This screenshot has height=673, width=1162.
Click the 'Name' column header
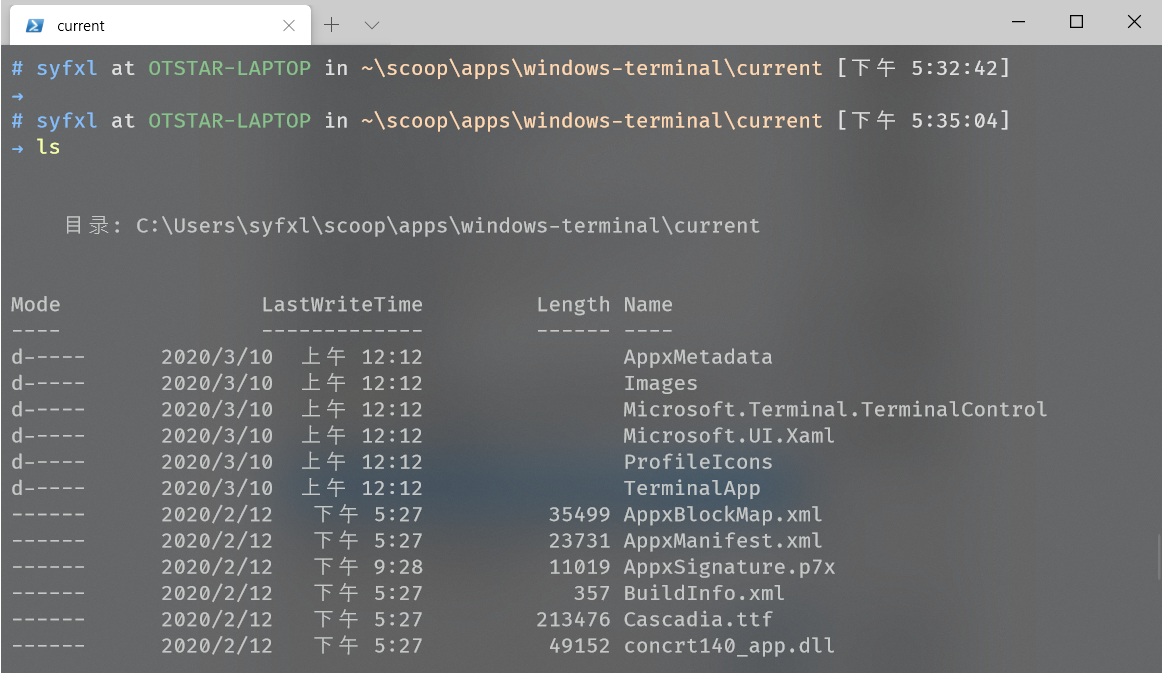648,305
